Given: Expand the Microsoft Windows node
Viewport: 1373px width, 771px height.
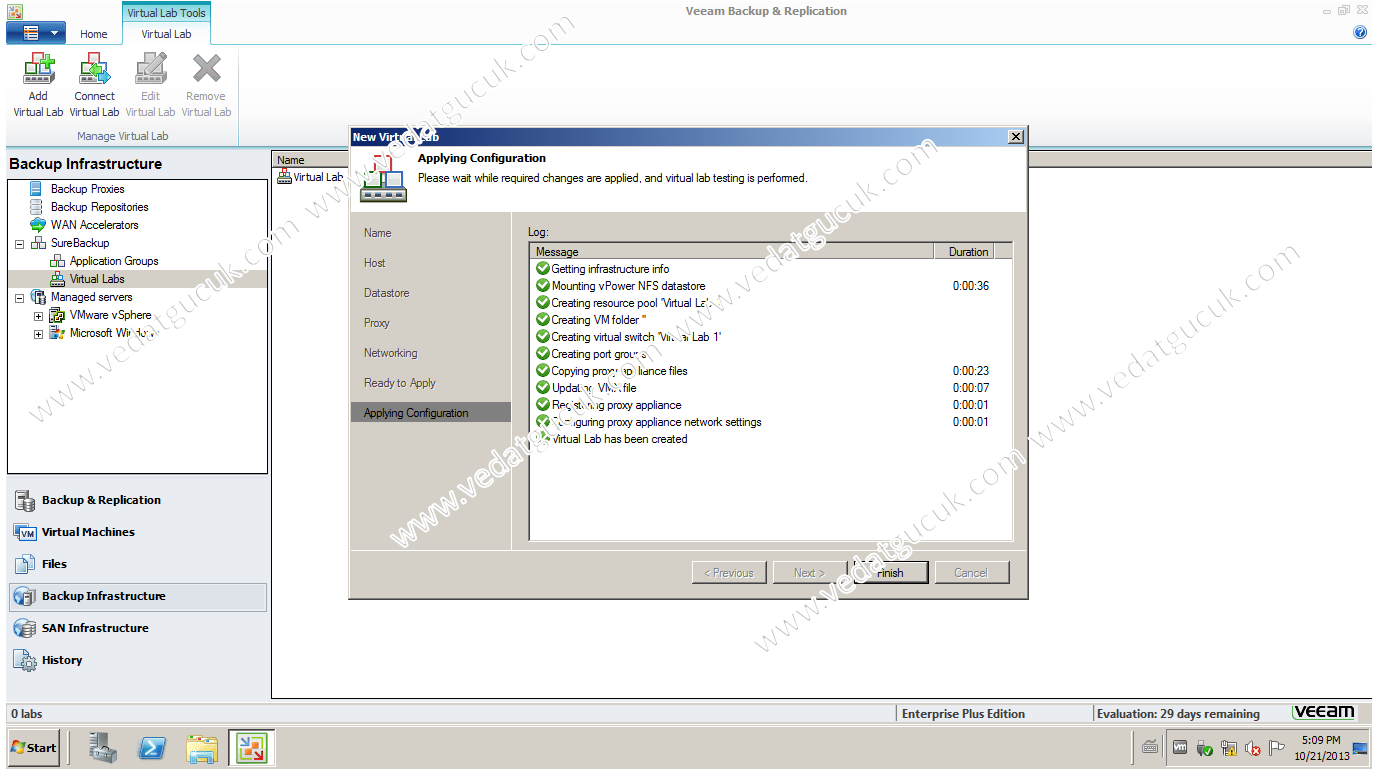Looking at the screenshot, I should click(38, 333).
